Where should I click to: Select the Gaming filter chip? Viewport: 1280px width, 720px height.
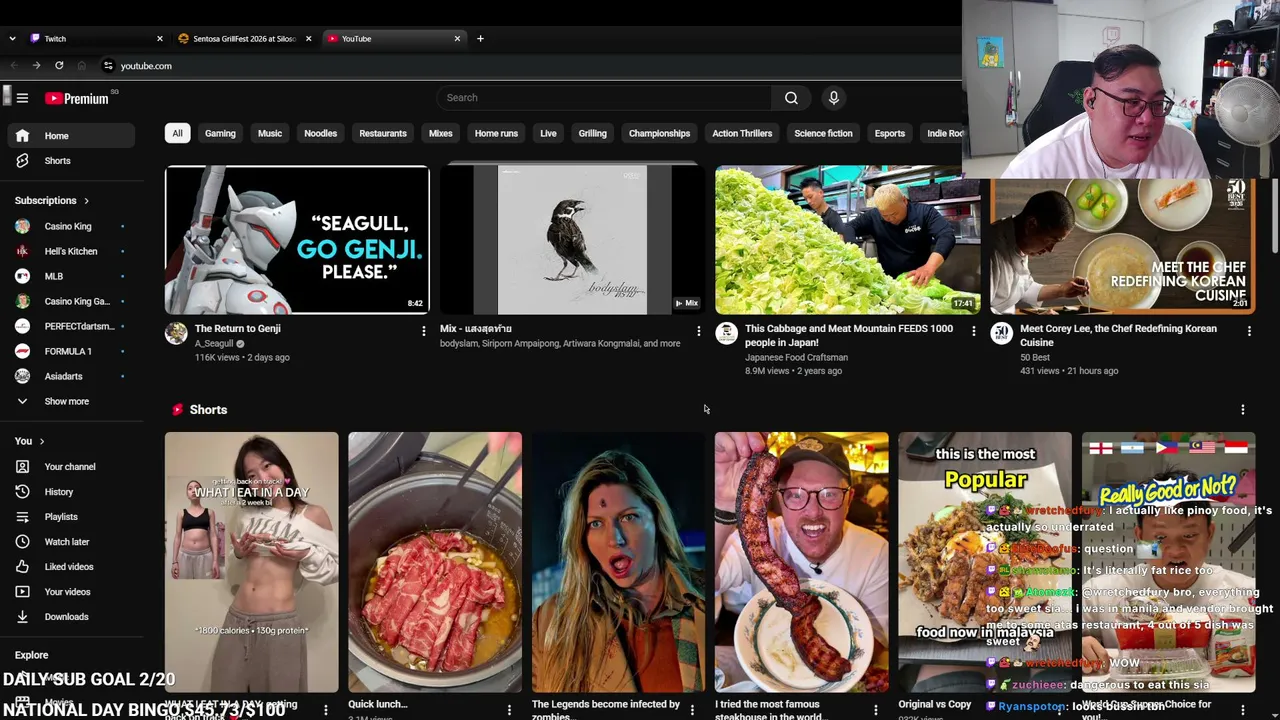pyautogui.click(x=220, y=134)
